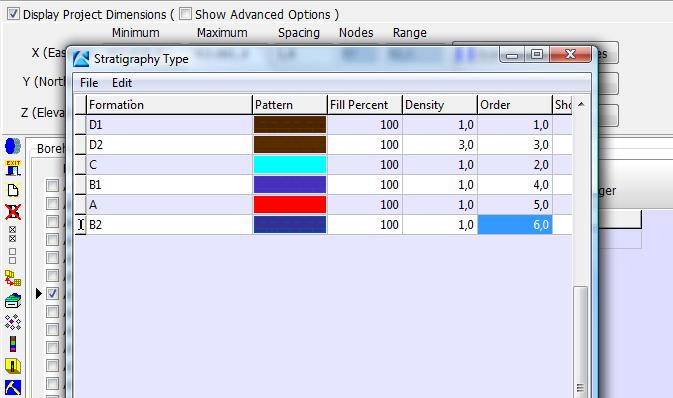
Task: Click the blue pickaxe icon
Action: [13, 387]
